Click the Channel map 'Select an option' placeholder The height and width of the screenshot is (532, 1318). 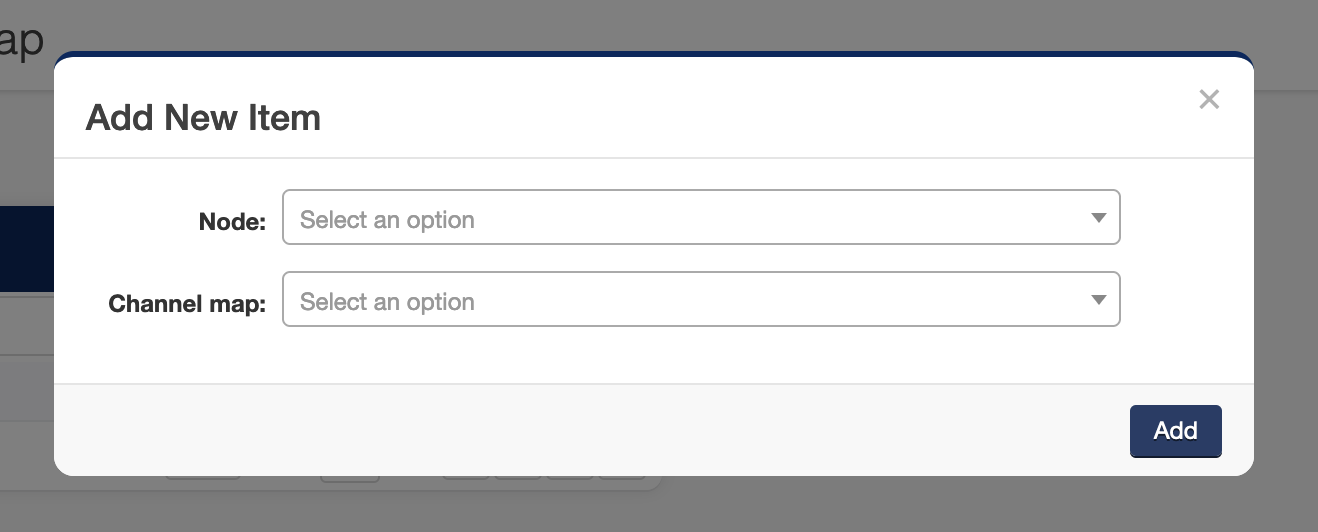(x=387, y=302)
